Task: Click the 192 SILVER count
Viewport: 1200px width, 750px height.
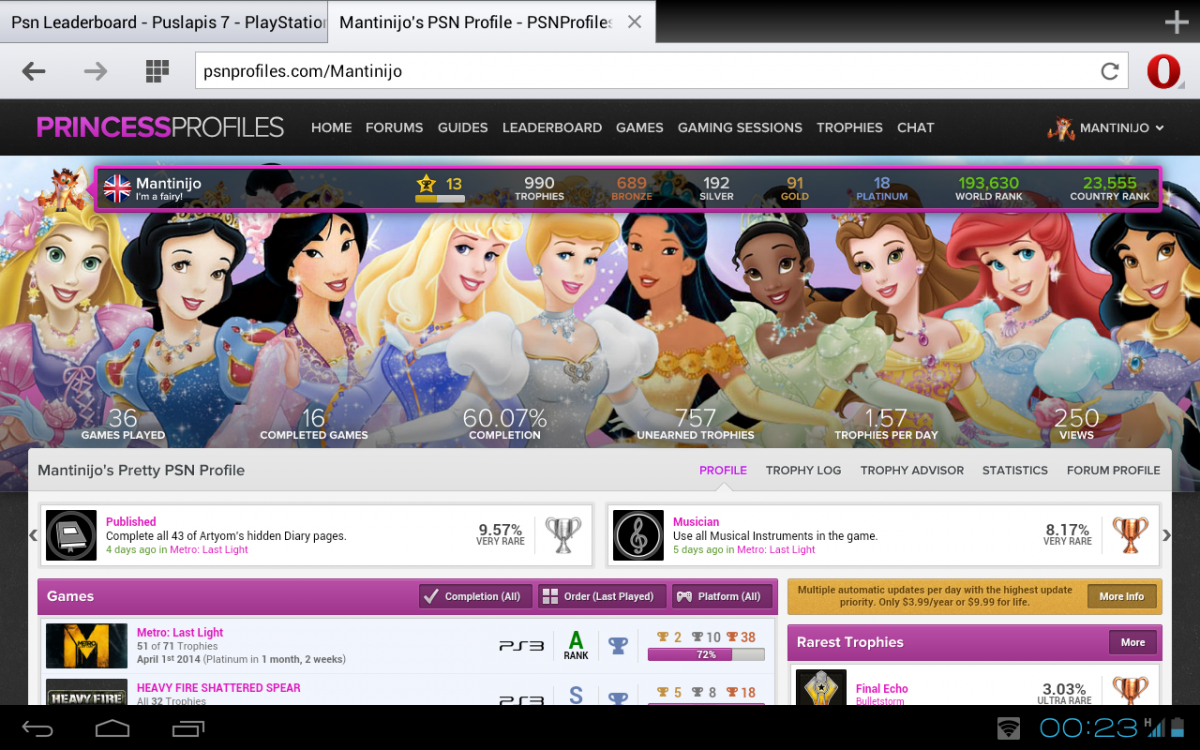Action: tap(717, 188)
